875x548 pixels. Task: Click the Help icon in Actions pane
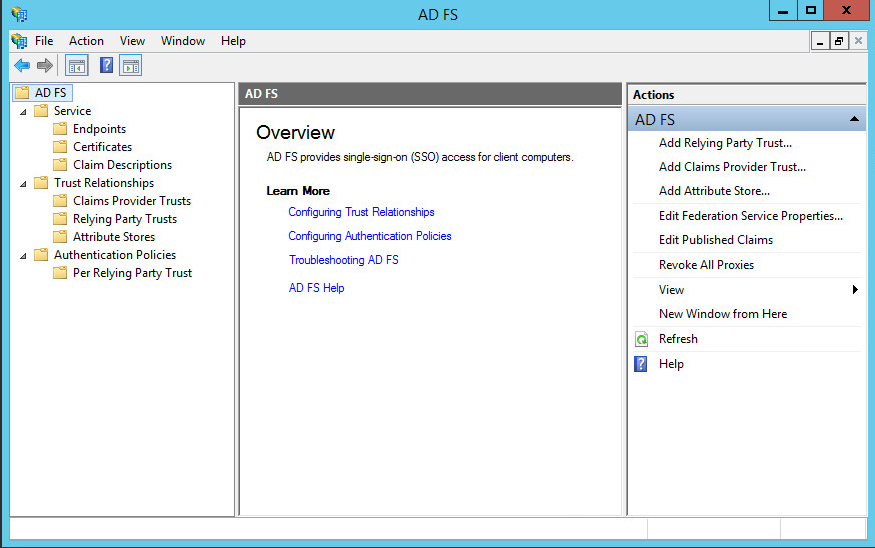641,364
